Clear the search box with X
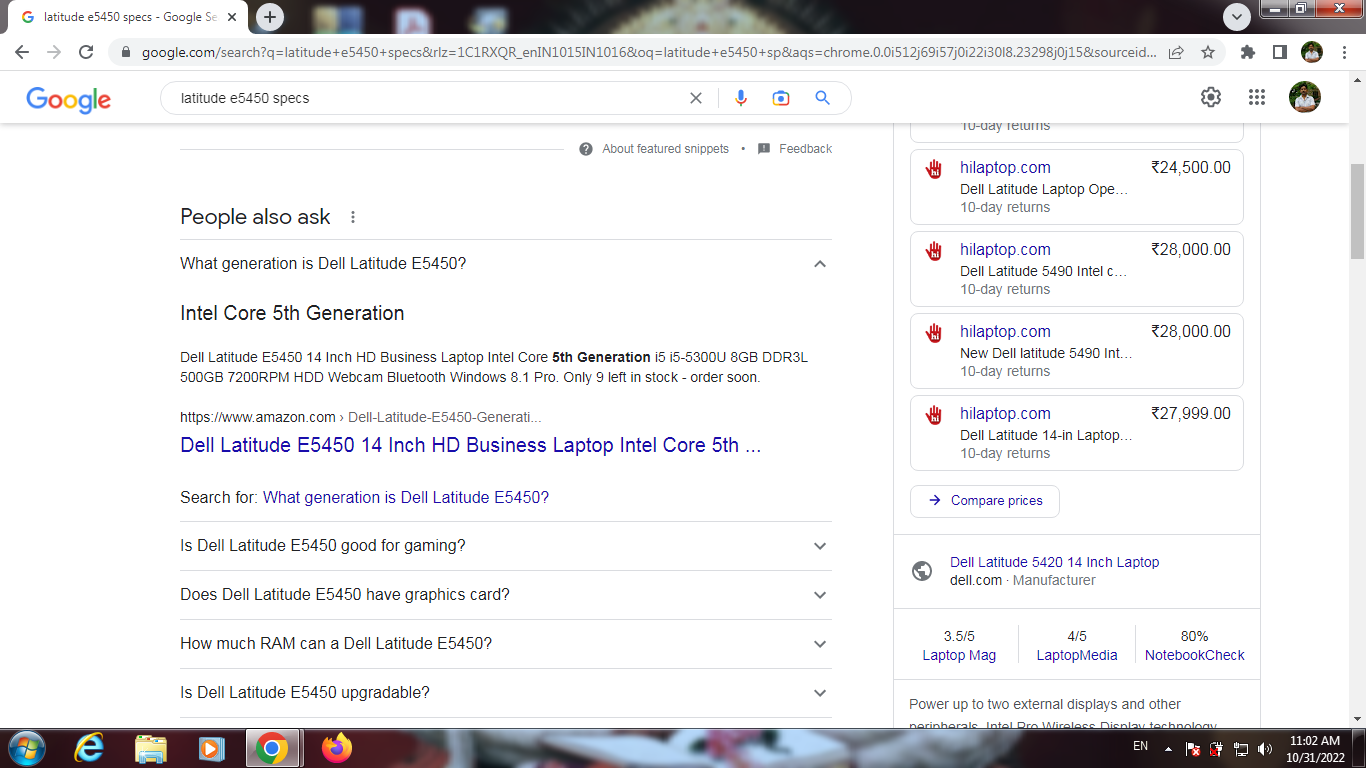 (x=696, y=98)
